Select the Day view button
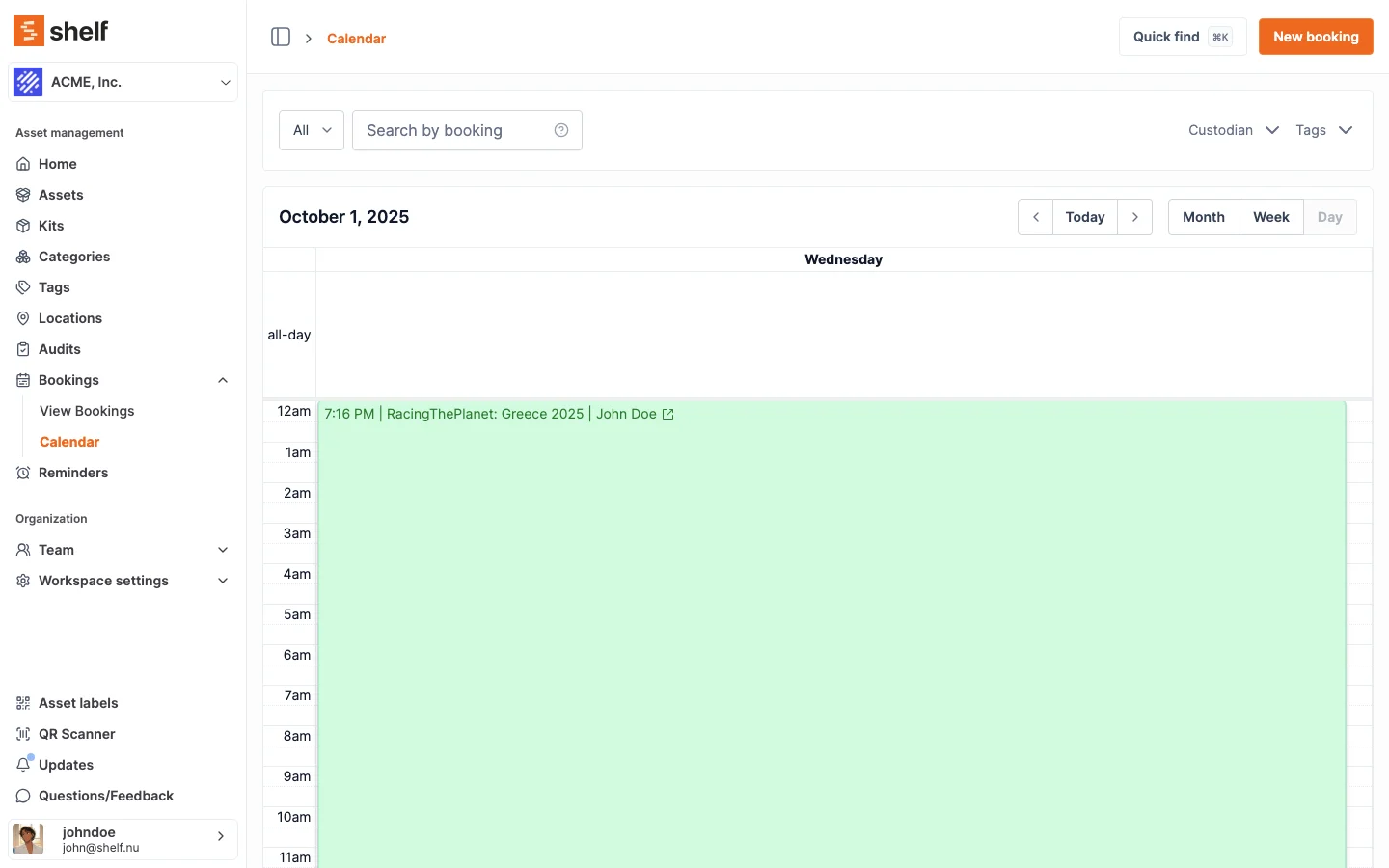Screen dimensions: 1389x868 point(1329,217)
